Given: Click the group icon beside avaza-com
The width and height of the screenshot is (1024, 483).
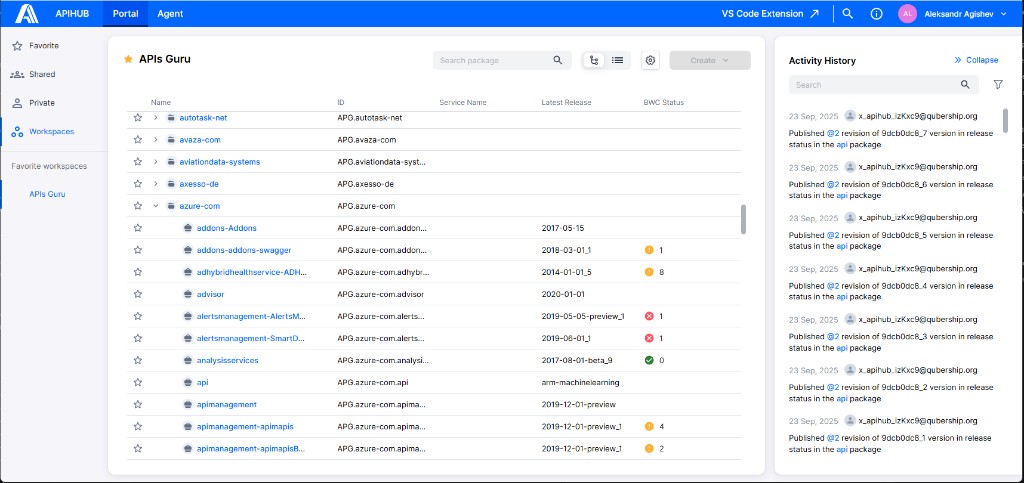Looking at the screenshot, I should (x=170, y=140).
